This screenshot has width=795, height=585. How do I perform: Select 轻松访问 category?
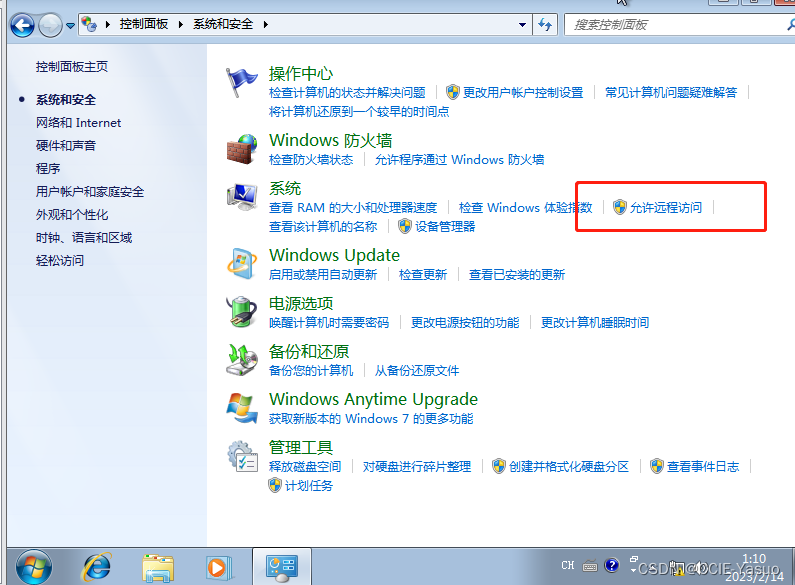pyautogui.click(x=59, y=261)
